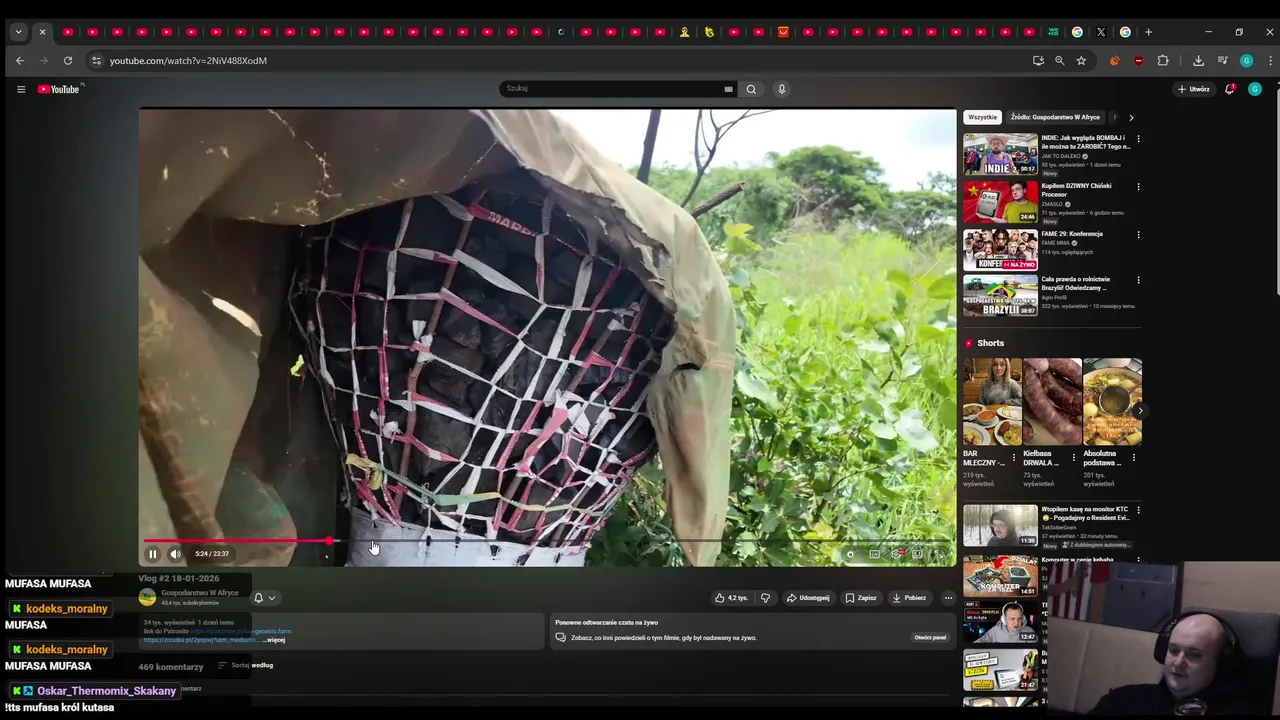
Task: Reload the current page
Action: click(x=67, y=61)
